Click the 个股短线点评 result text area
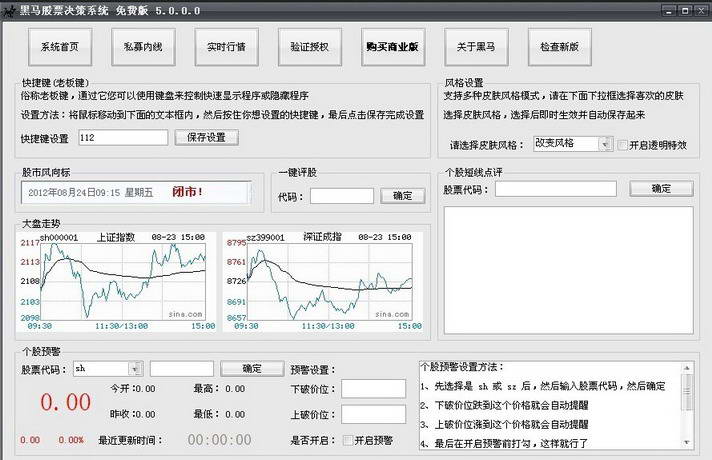Screen dimensions: 712x460 pyautogui.click(x=569, y=270)
